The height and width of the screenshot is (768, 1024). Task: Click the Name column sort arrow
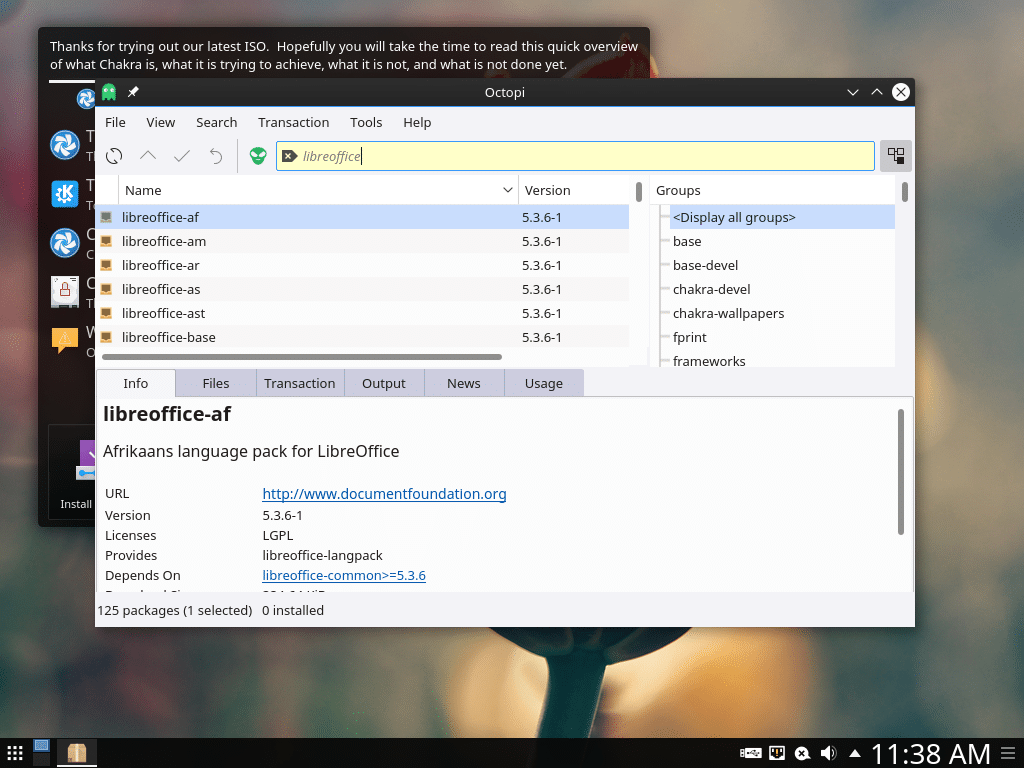507,190
